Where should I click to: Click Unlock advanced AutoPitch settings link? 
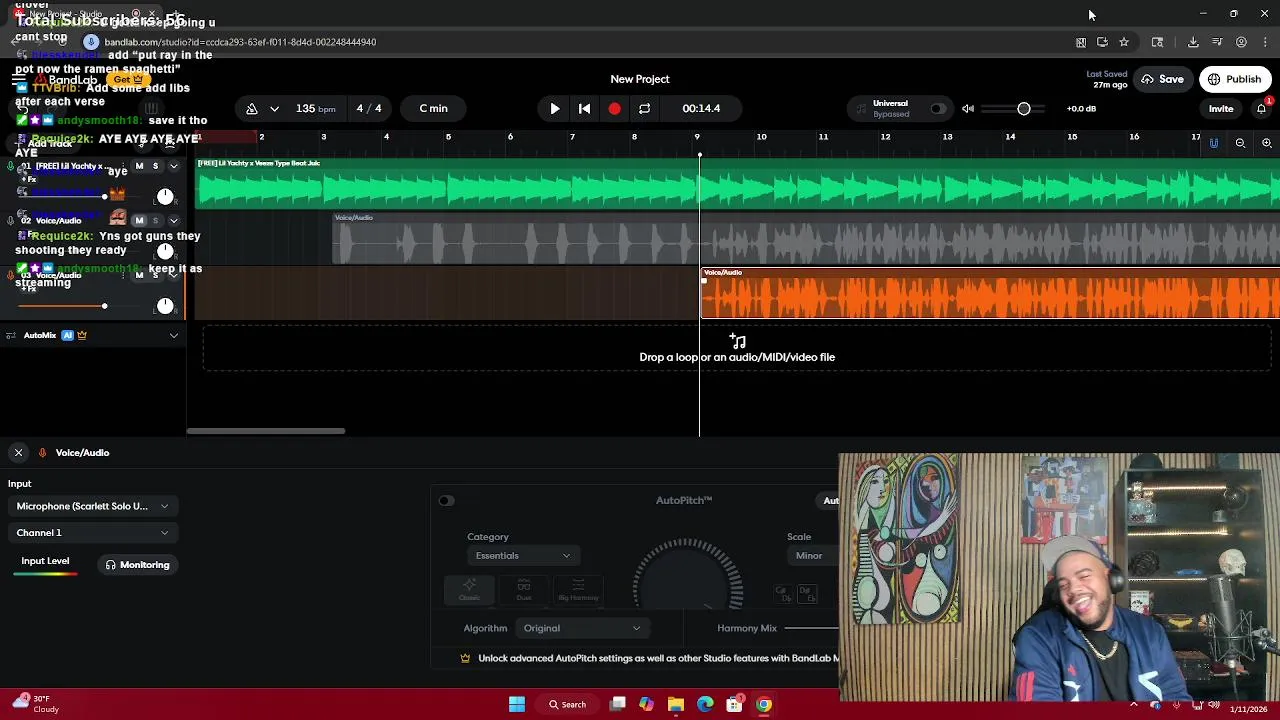pyautogui.click(x=657, y=658)
